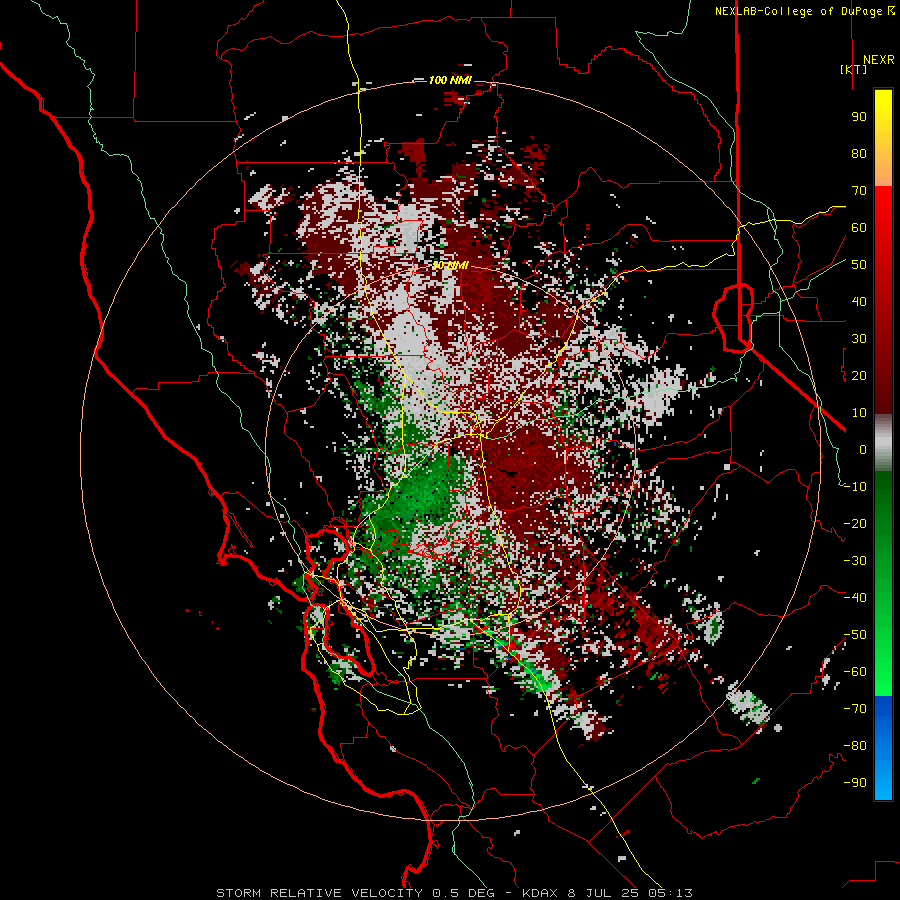Click the KDAX station identifier in caption
This screenshot has width=900, height=900.
(x=541, y=893)
